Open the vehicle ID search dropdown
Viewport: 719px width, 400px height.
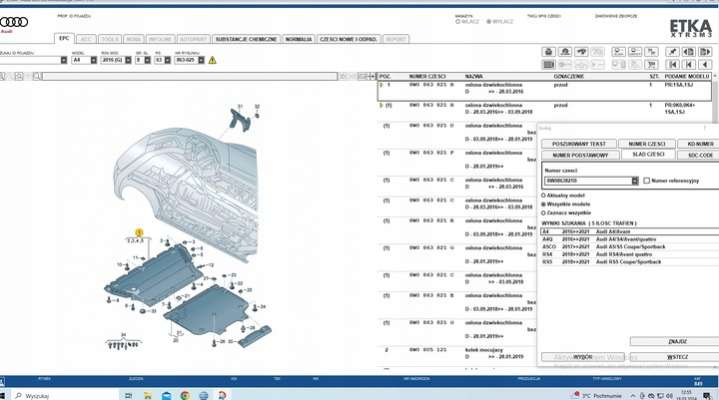pos(64,60)
